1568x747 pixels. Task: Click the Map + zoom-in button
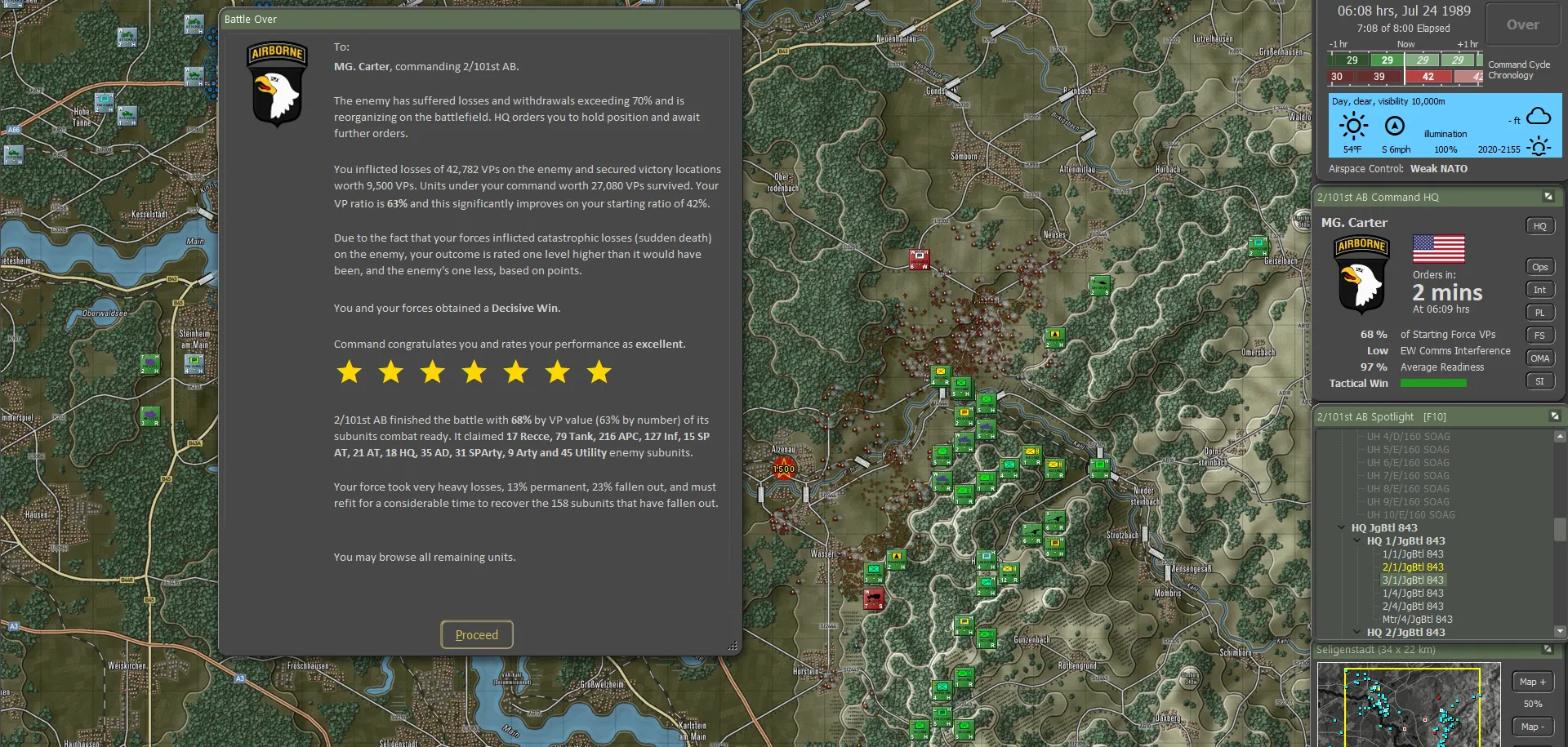tap(1532, 682)
